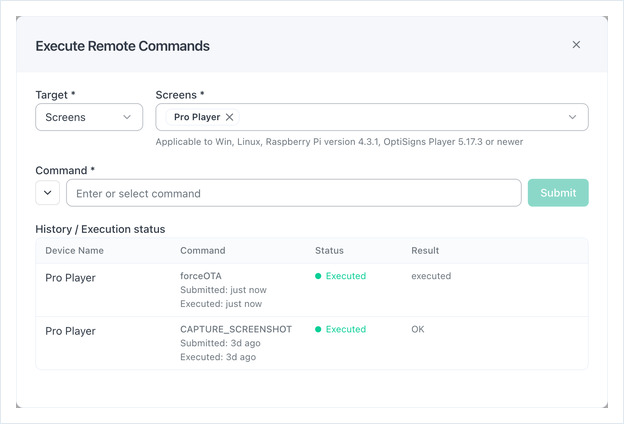Screen dimensions: 624x424
Task: Select the Pro Player chip label
Action: coord(197,117)
